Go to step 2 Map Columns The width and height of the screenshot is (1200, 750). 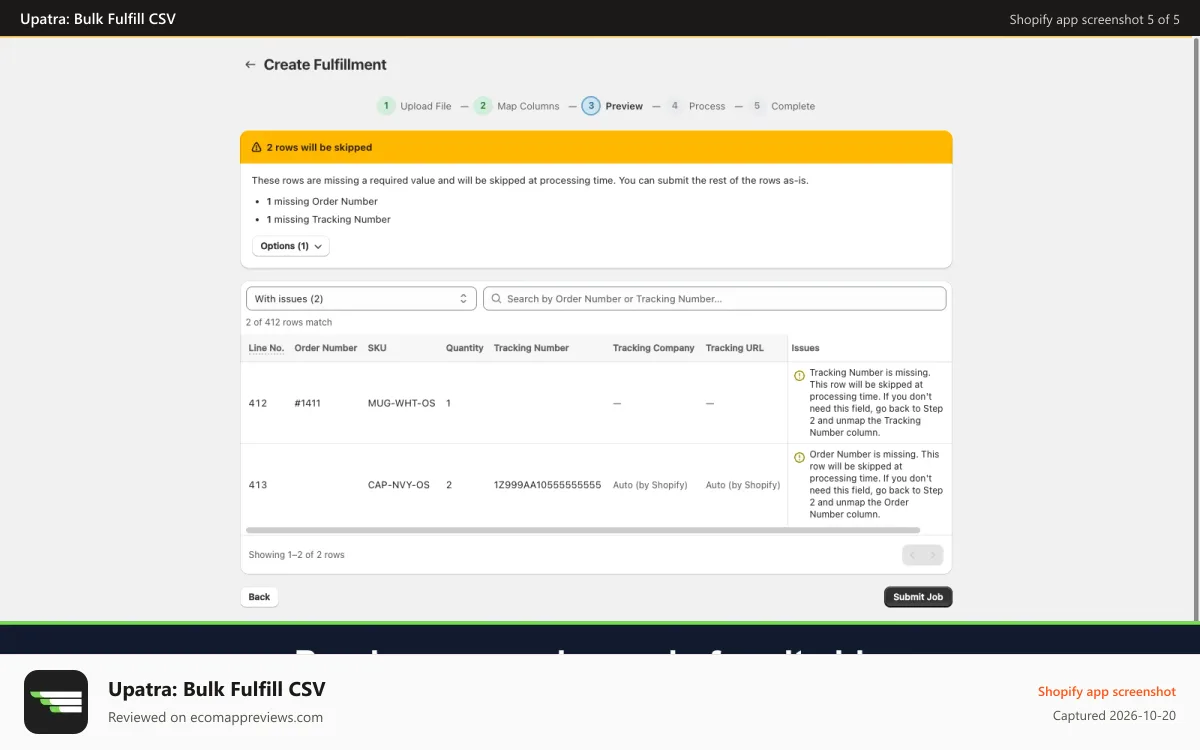click(x=517, y=106)
